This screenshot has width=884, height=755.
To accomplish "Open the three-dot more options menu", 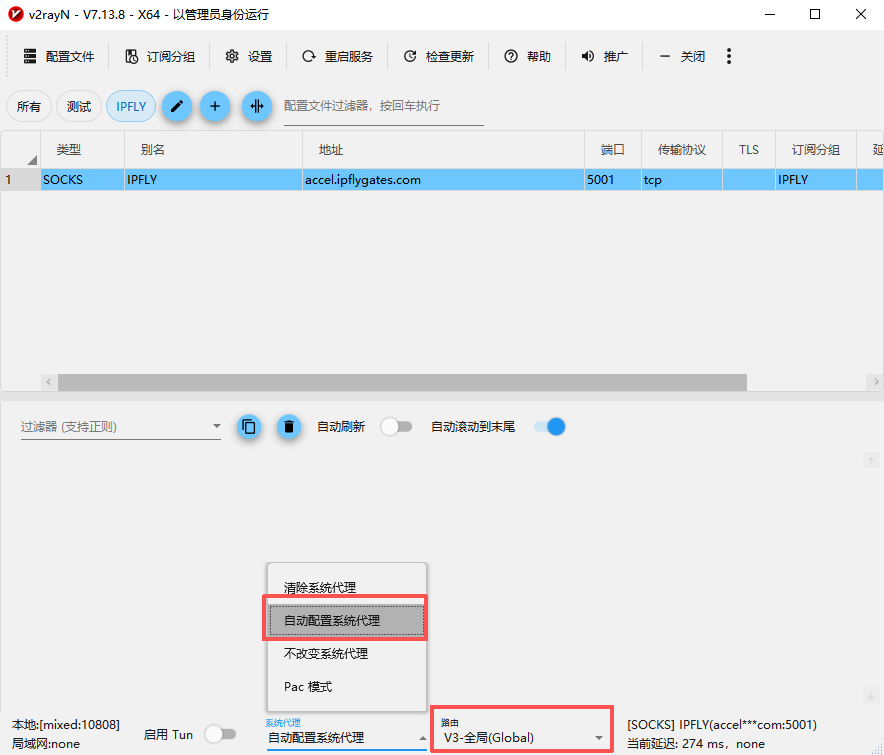I will coord(729,57).
